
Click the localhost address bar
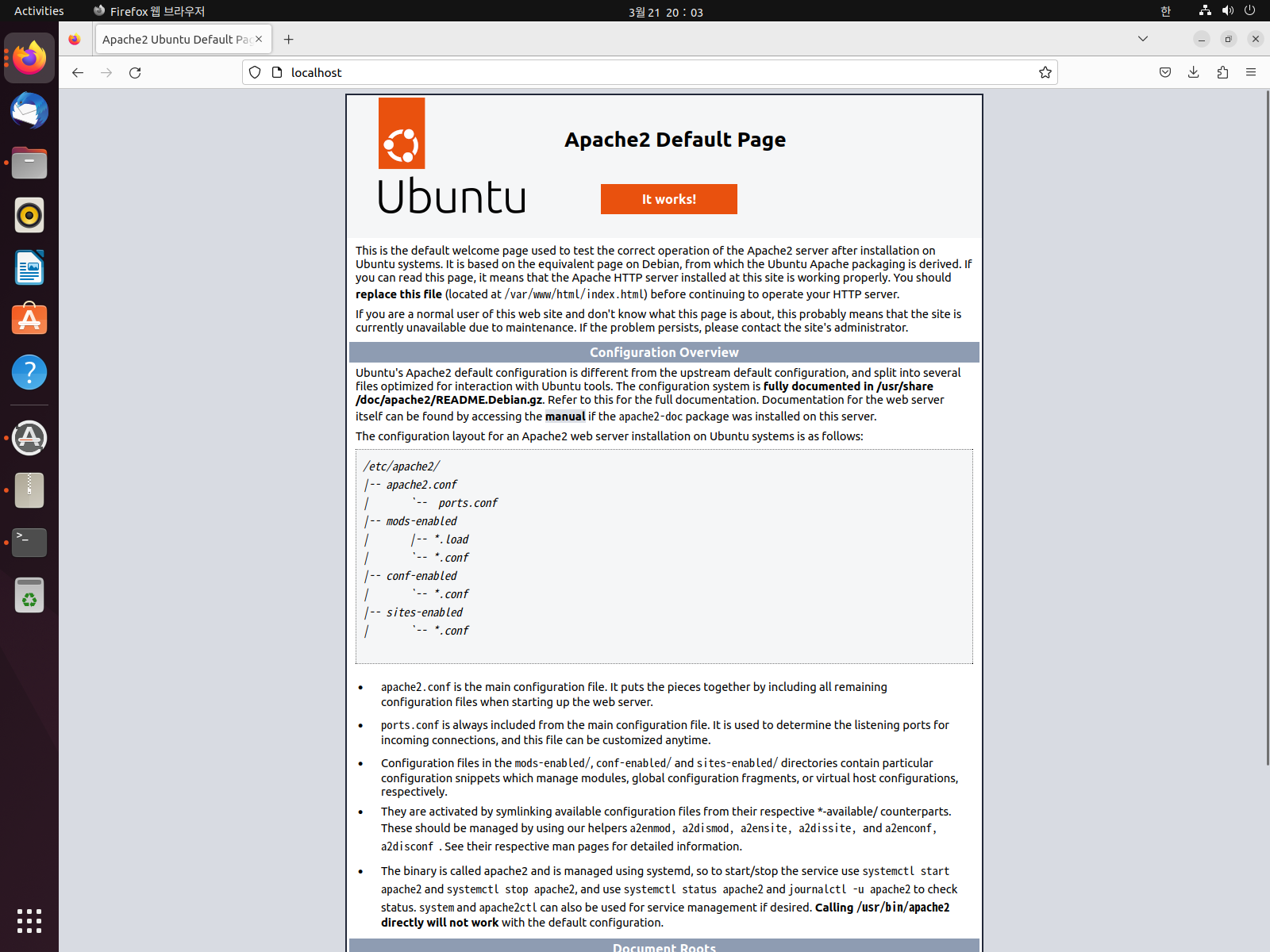point(649,72)
